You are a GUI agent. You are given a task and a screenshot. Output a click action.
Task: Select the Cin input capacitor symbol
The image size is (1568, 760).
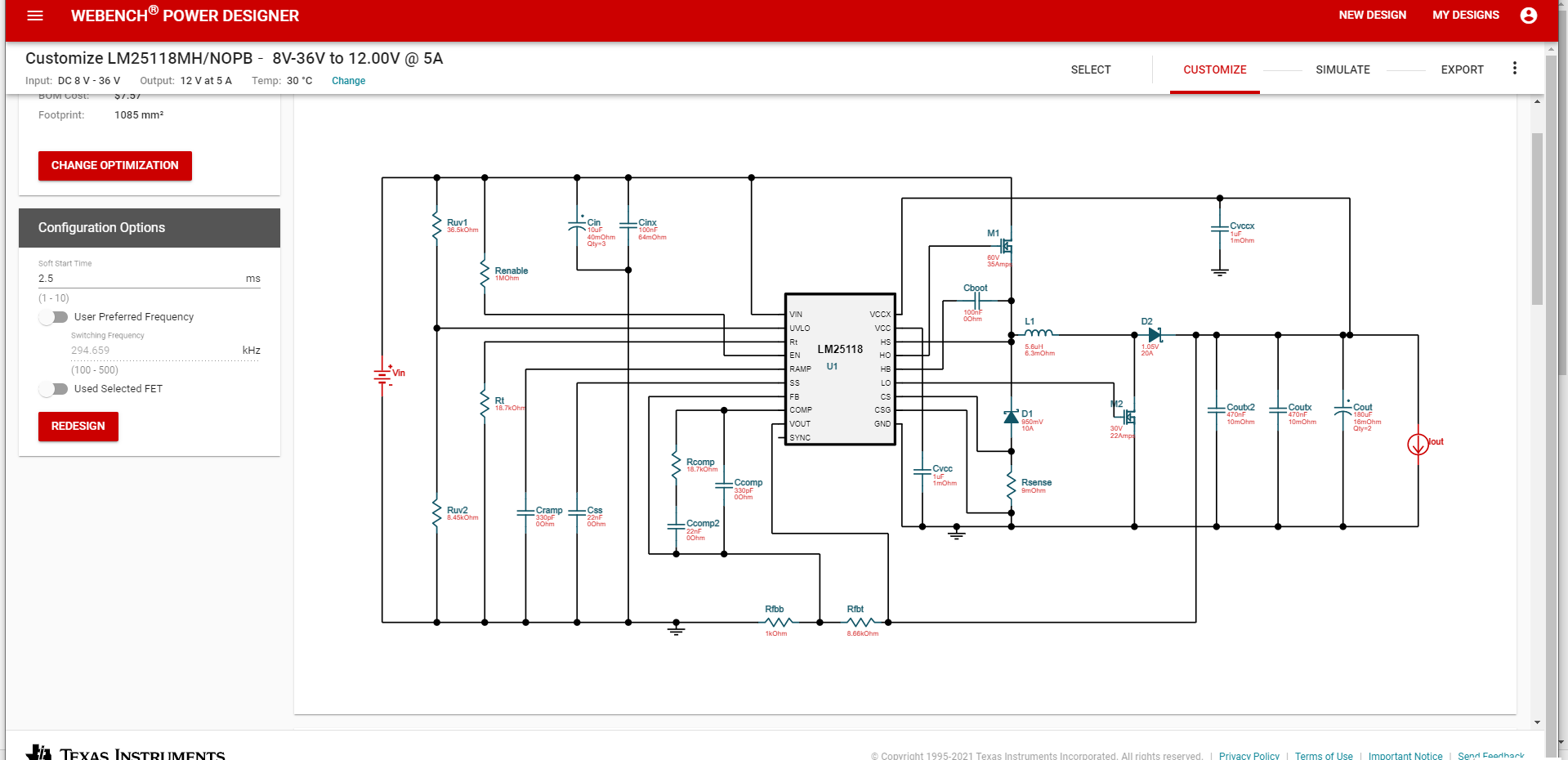coord(577,225)
